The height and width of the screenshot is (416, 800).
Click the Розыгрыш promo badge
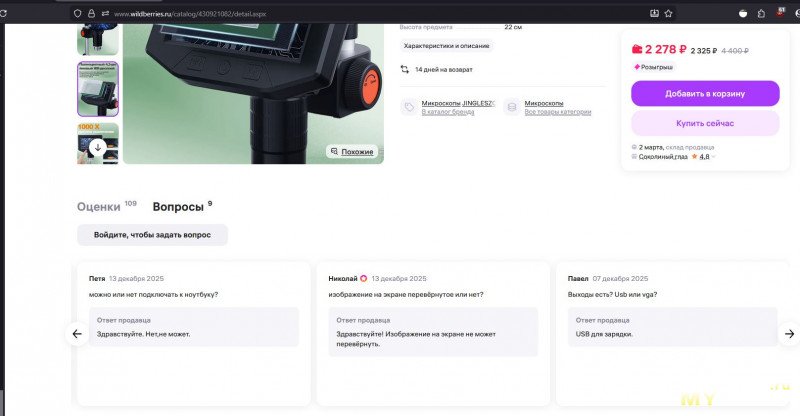653,66
